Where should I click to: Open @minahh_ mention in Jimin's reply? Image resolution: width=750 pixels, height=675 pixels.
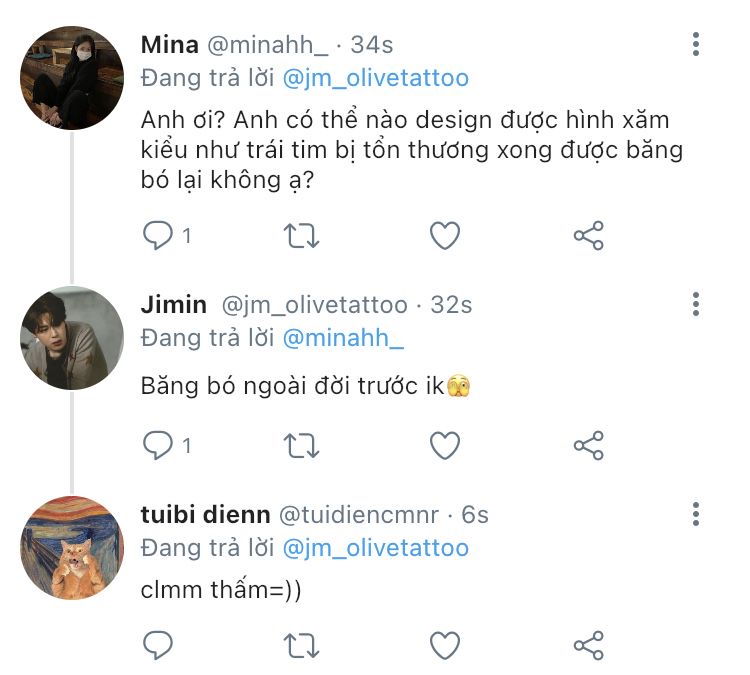point(343,338)
